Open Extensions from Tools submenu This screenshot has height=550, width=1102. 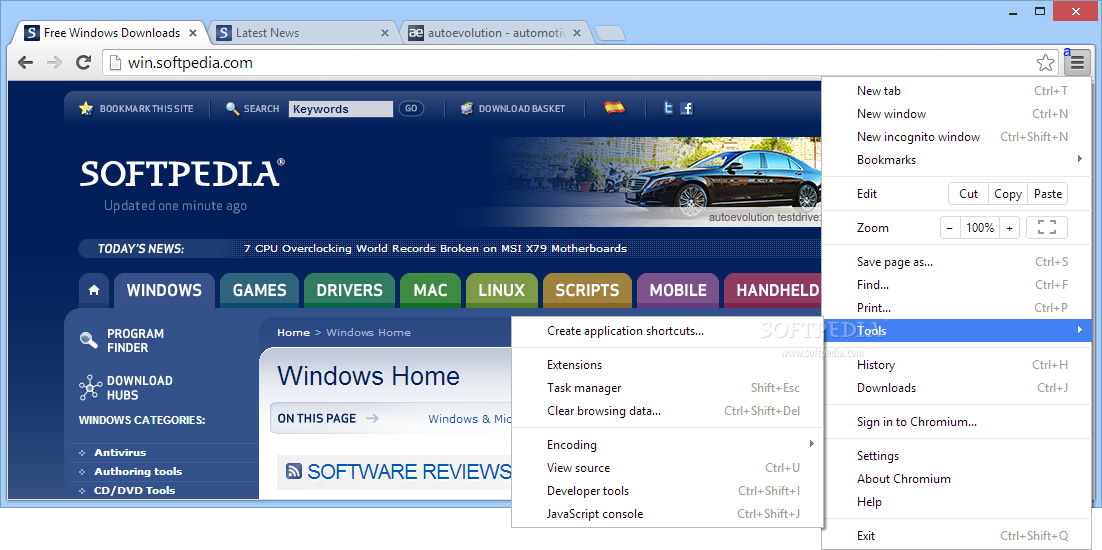pos(667,365)
